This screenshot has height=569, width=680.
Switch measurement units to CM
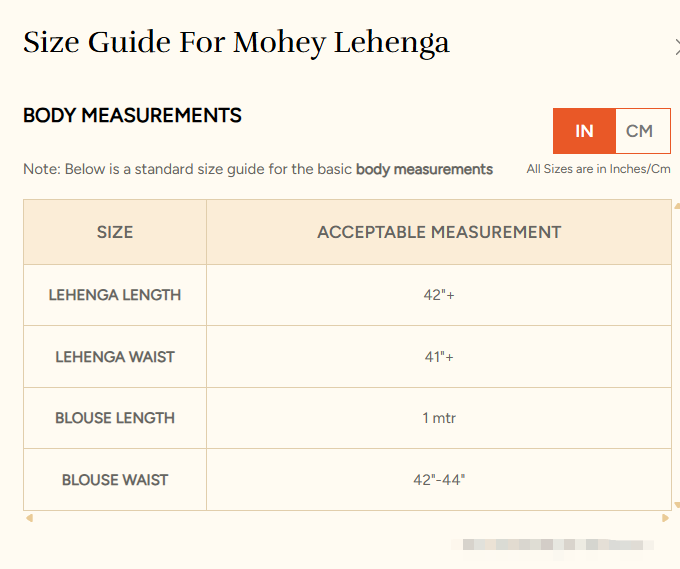click(640, 131)
